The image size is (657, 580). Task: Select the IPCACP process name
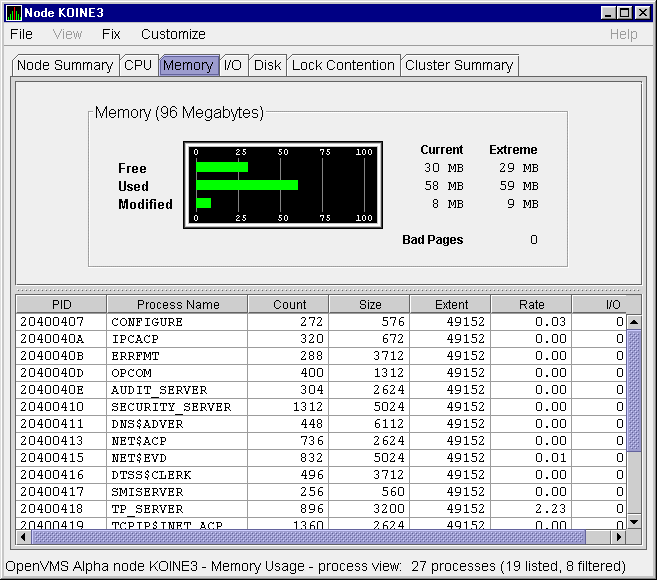[x=135, y=339]
